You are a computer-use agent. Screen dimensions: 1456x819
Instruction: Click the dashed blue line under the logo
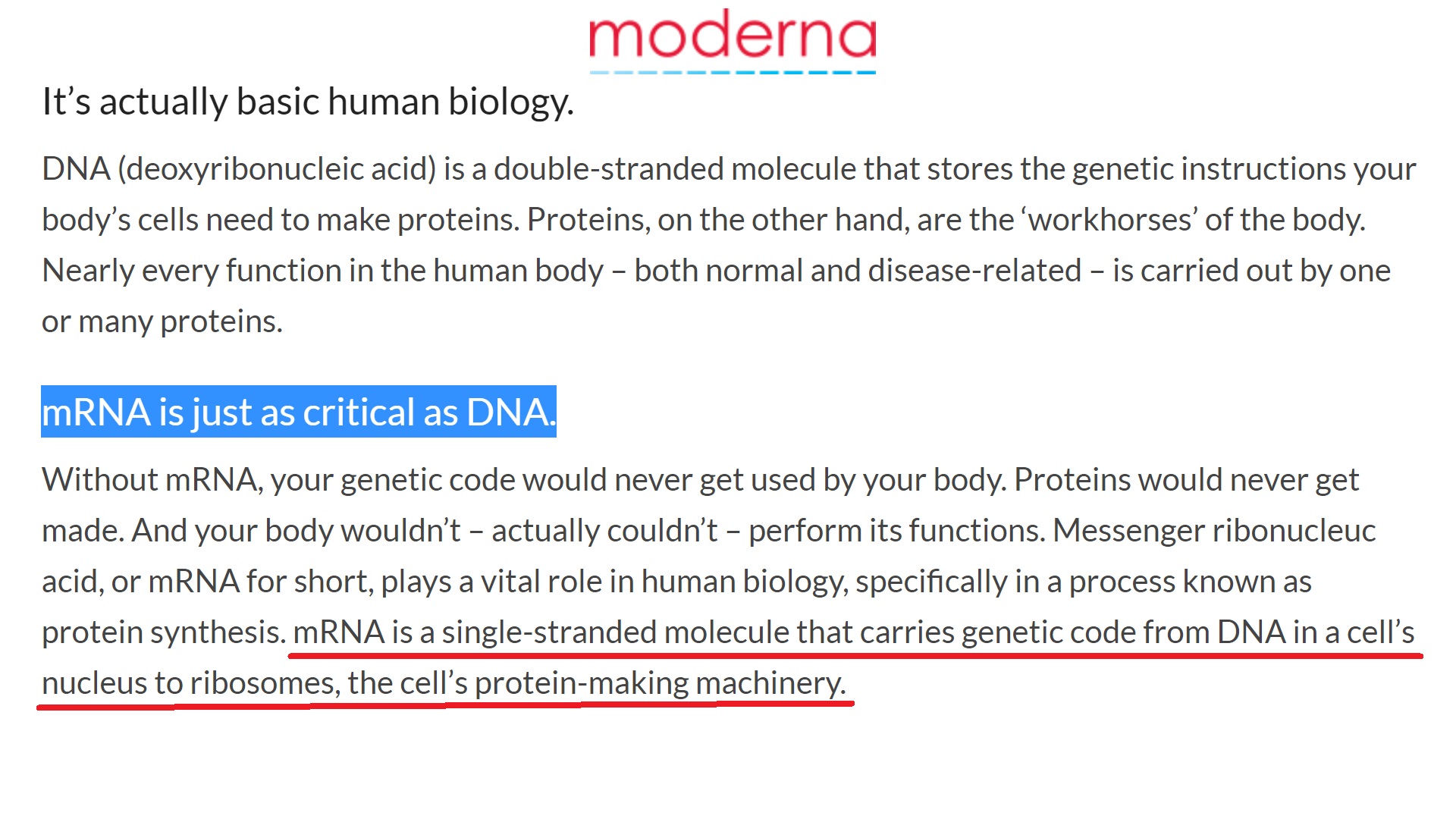(733, 73)
